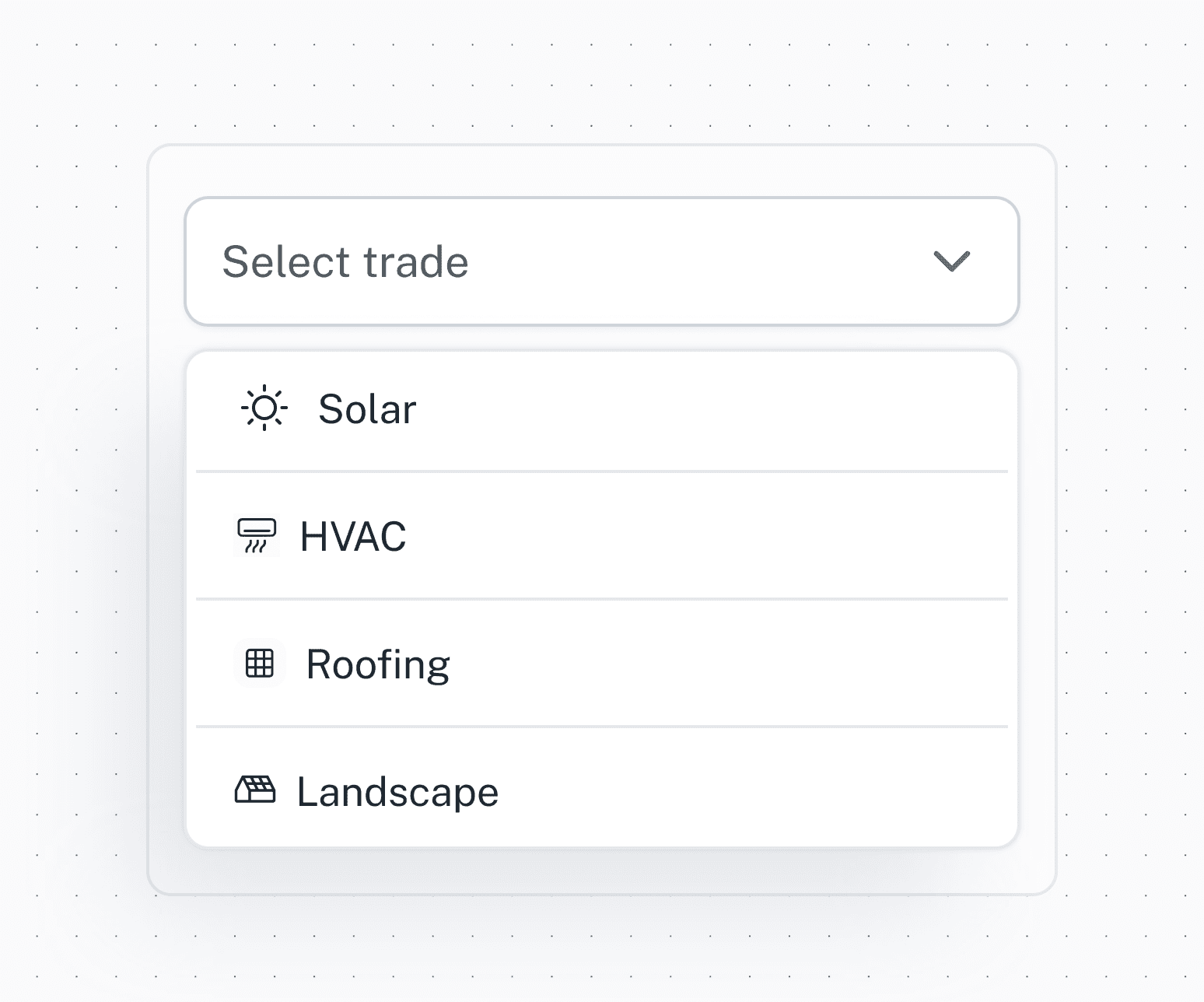This screenshot has width=1204, height=1002.
Task: Click the grid icon beside Roofing
Action: (260, 664)
